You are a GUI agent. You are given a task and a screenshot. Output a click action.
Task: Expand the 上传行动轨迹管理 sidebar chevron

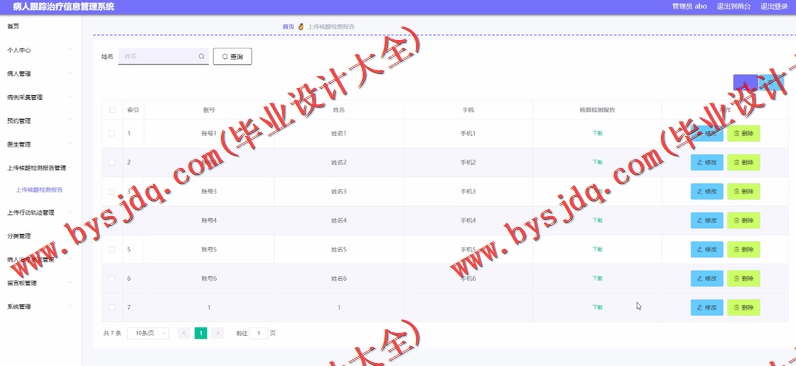coord(71,212)
